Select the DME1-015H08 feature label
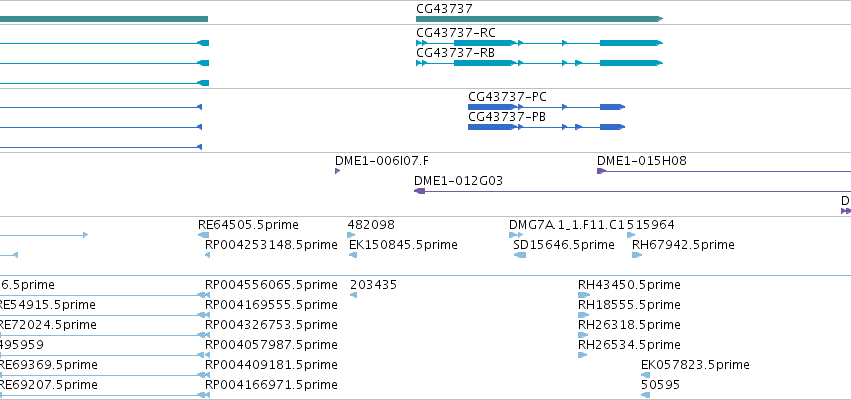 (x=642, y=161)
